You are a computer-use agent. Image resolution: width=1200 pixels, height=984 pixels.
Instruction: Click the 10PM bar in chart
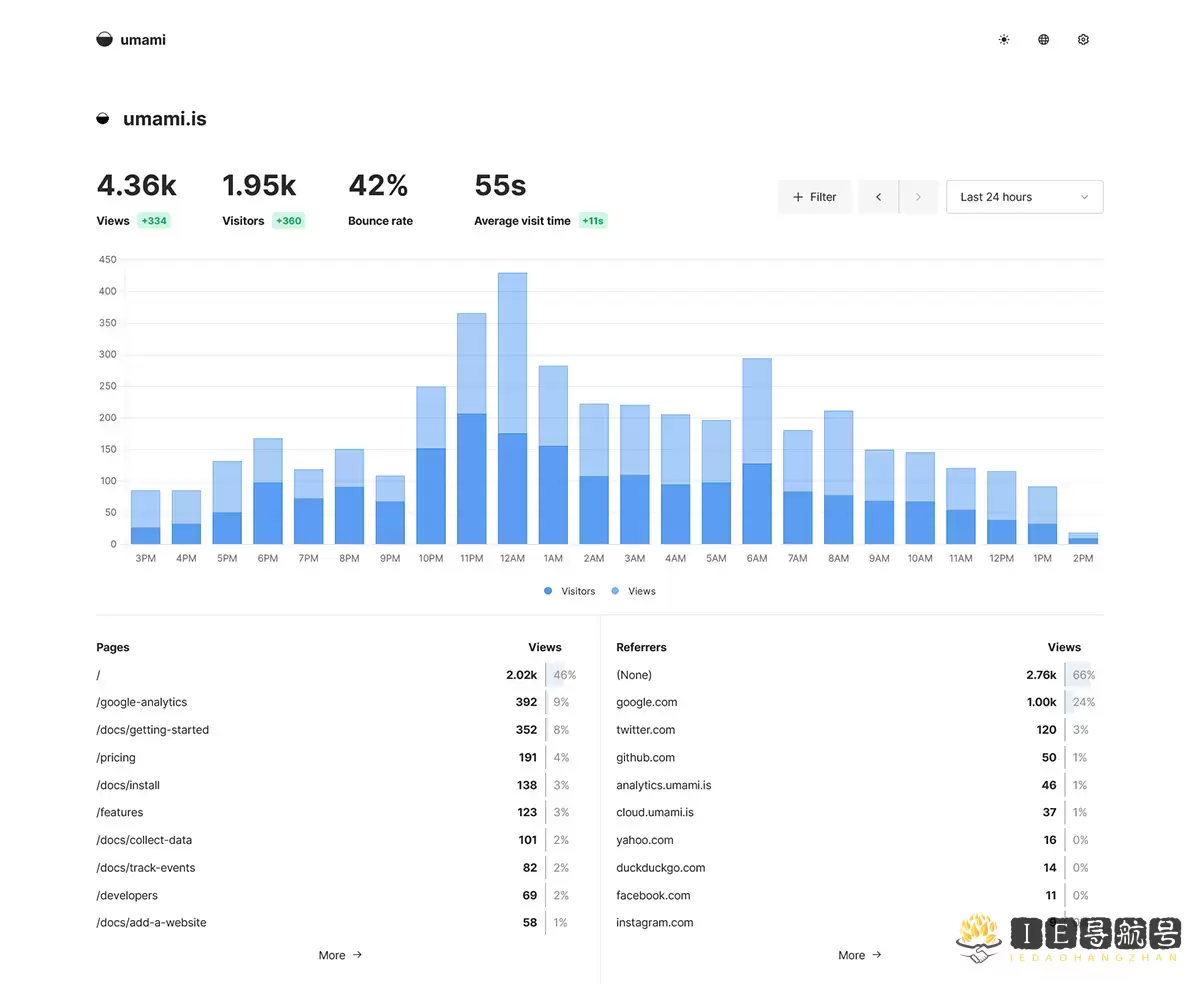pyautogui.click(x=431, y=465)
